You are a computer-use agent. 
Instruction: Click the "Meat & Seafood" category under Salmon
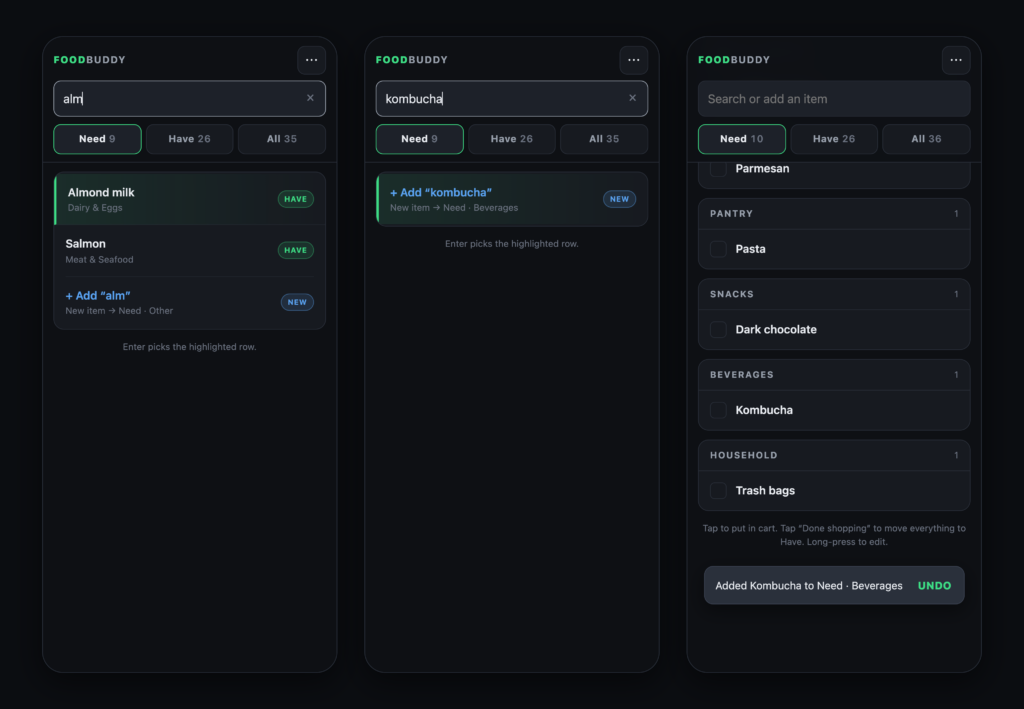pos(99,259)
